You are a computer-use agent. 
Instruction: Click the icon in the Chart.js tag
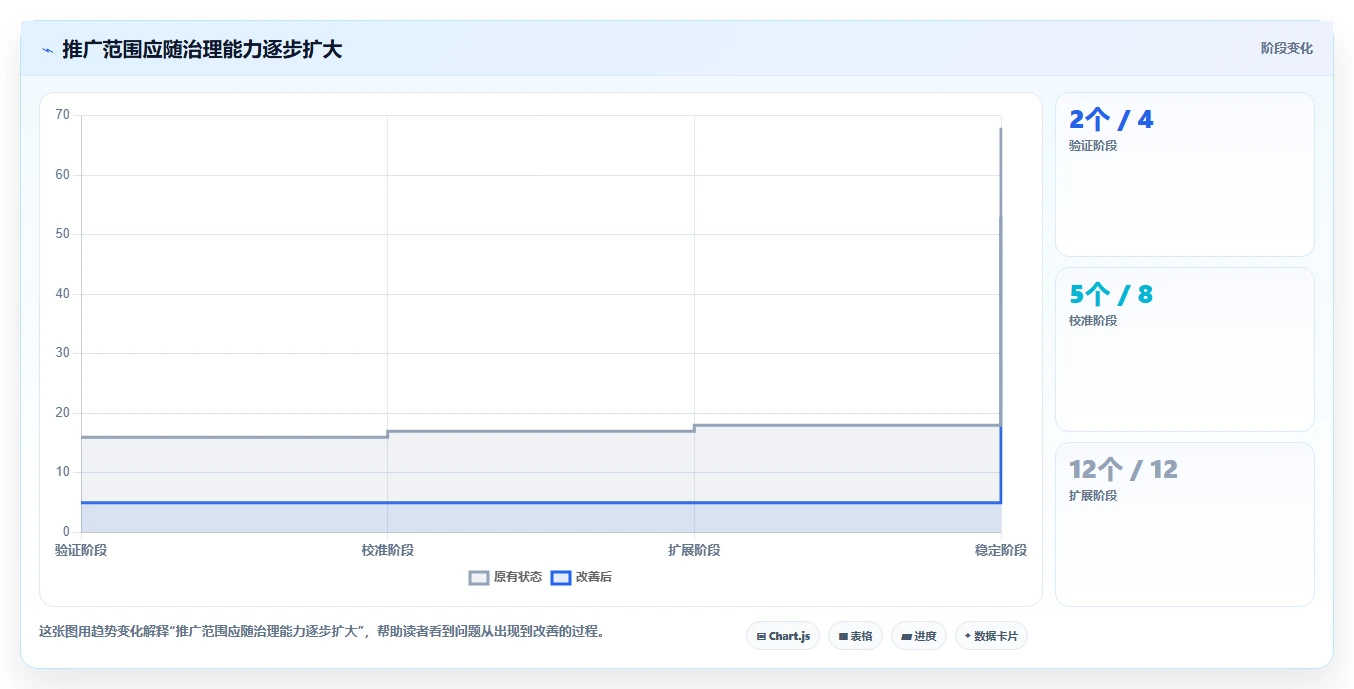coord(761,636)
